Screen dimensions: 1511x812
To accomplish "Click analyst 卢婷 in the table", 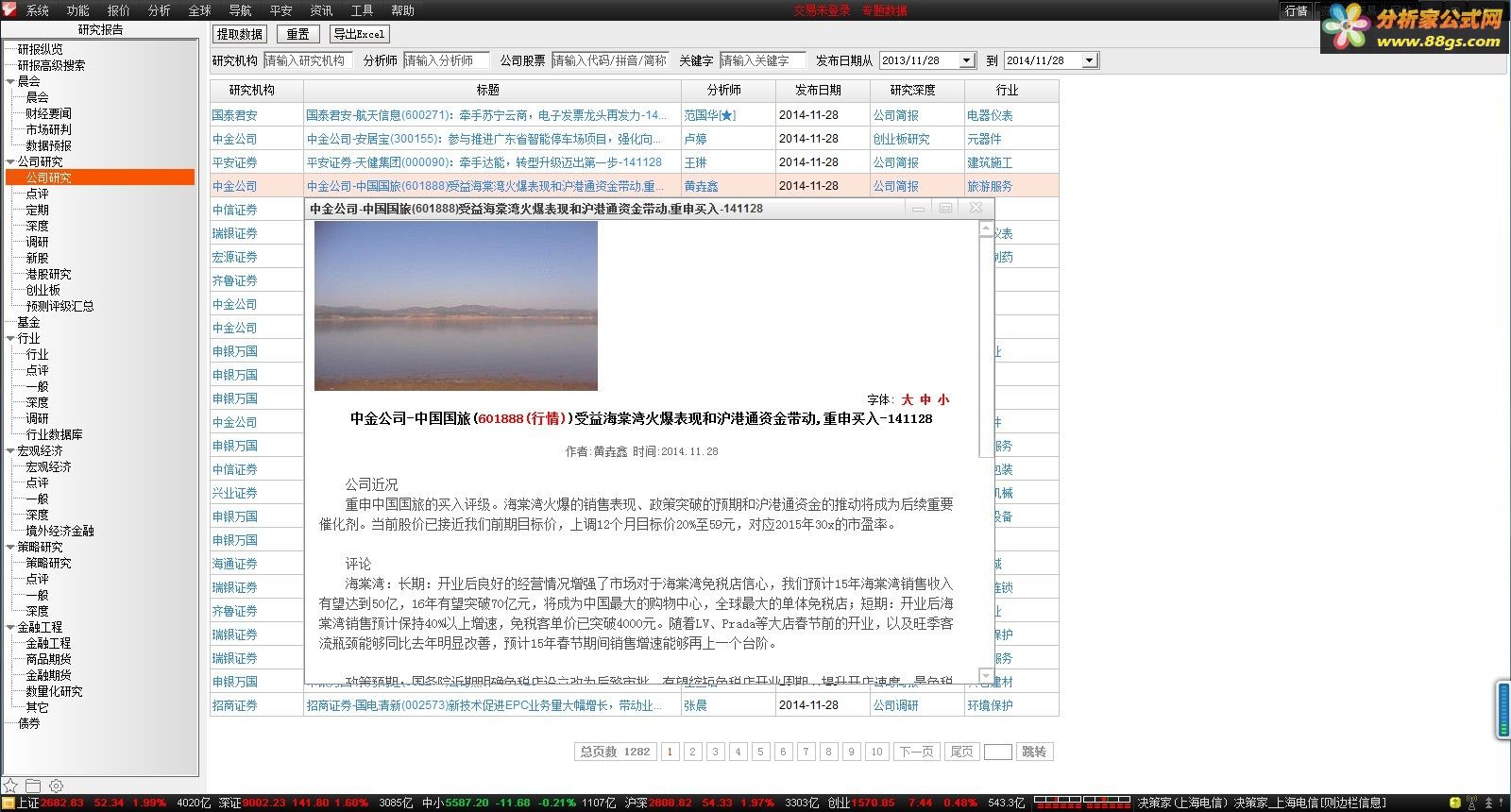I will click(696, 139).
